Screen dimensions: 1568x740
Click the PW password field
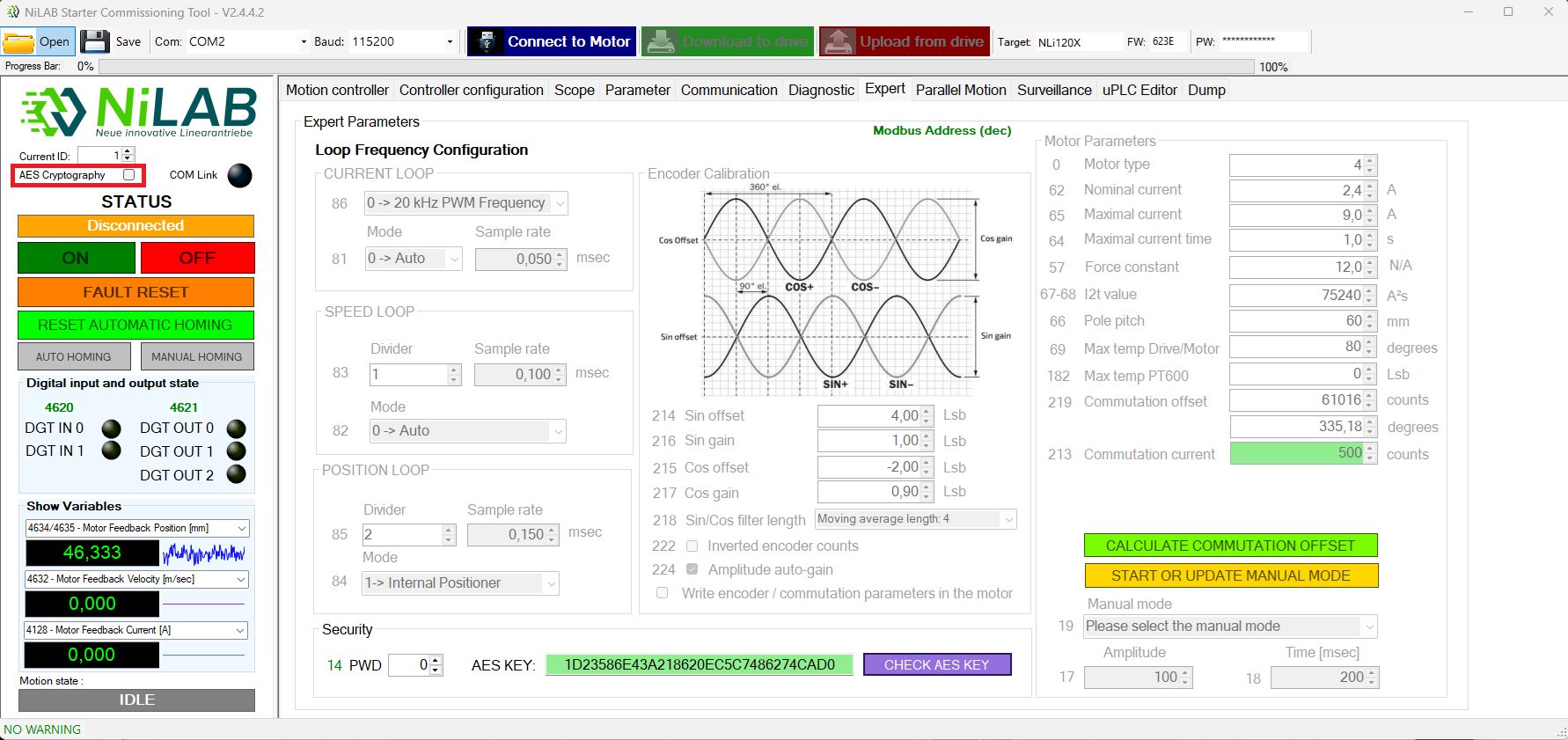1264,41
